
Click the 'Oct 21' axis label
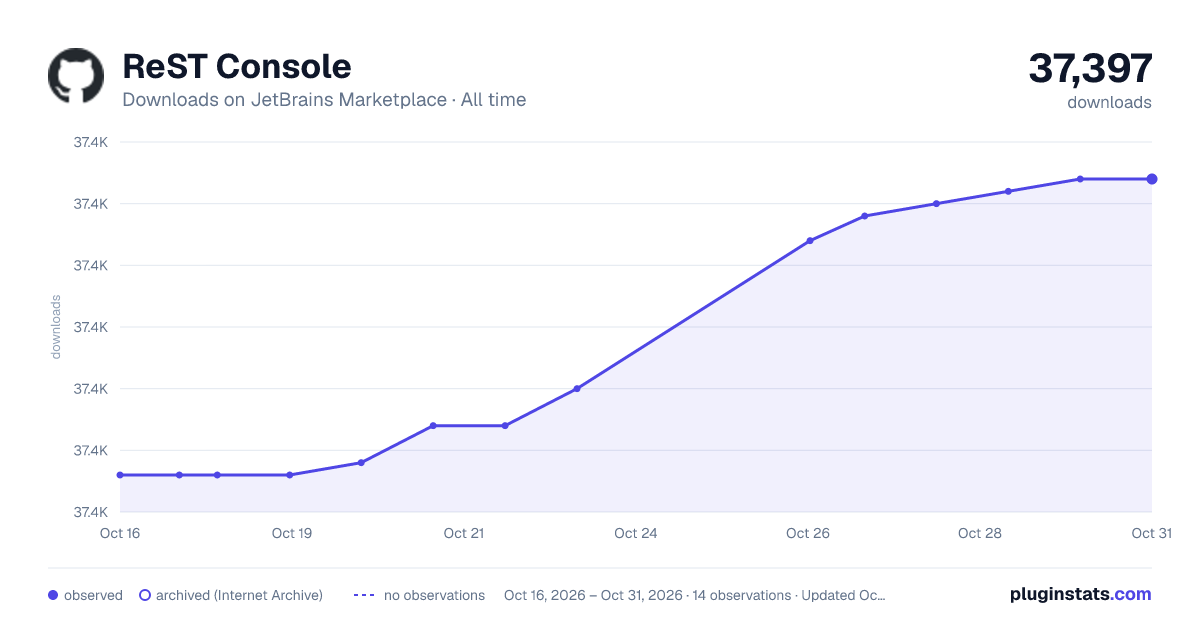pyautogui.click(x=464, y=533)
